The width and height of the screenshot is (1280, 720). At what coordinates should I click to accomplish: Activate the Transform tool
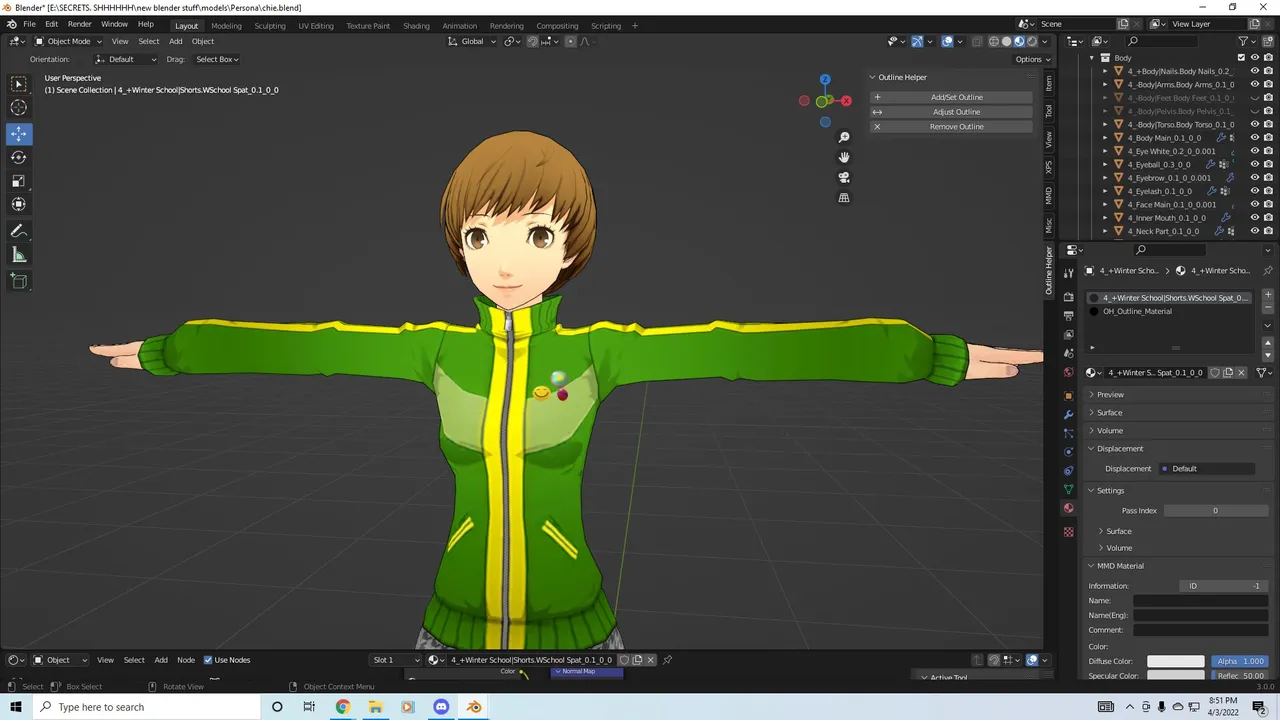(x=19, y=204)
